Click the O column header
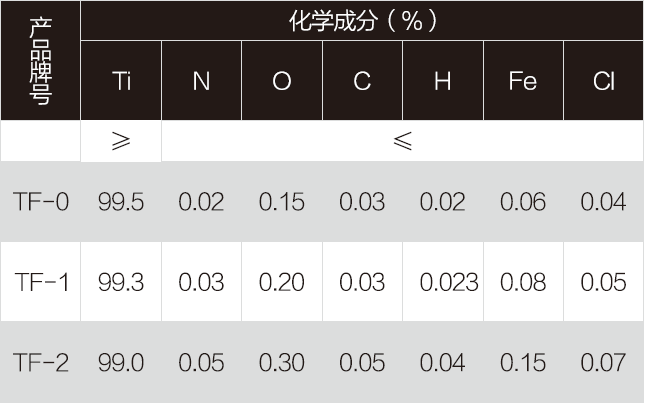Viewport: 645px width, 404px height. (282, 81)
